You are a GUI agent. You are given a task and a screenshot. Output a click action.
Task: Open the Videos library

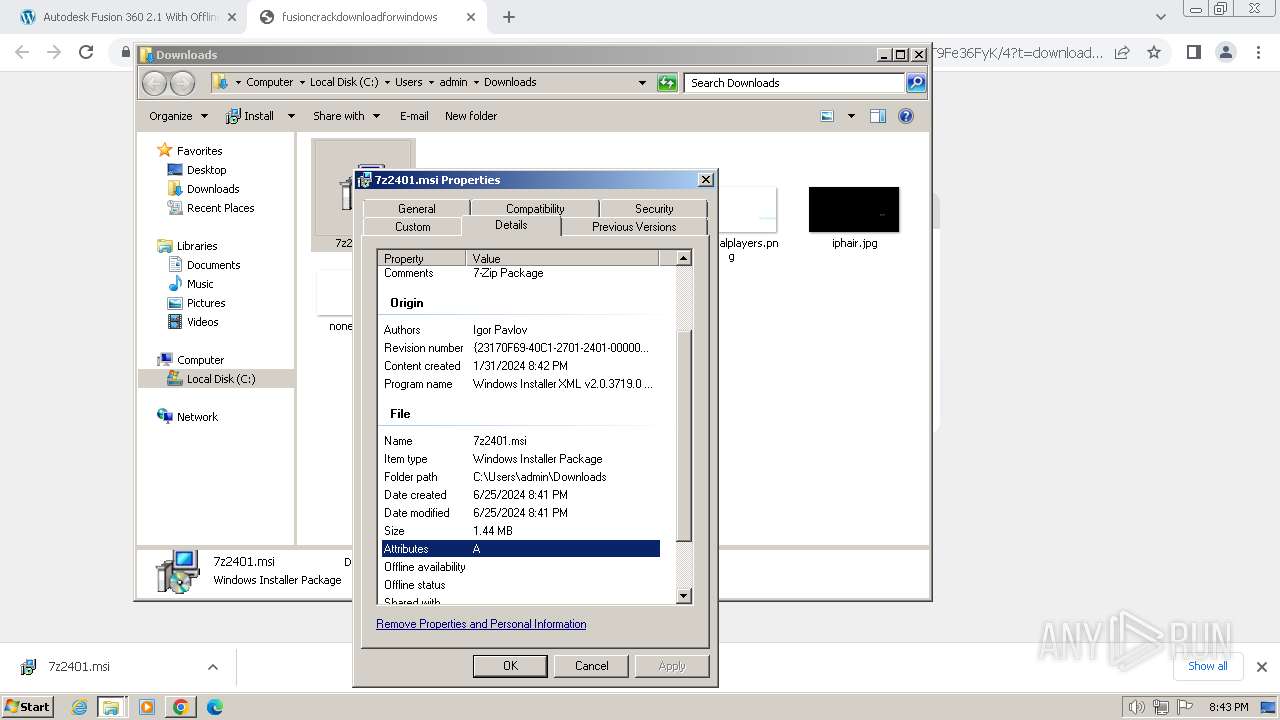pos(202,322)
